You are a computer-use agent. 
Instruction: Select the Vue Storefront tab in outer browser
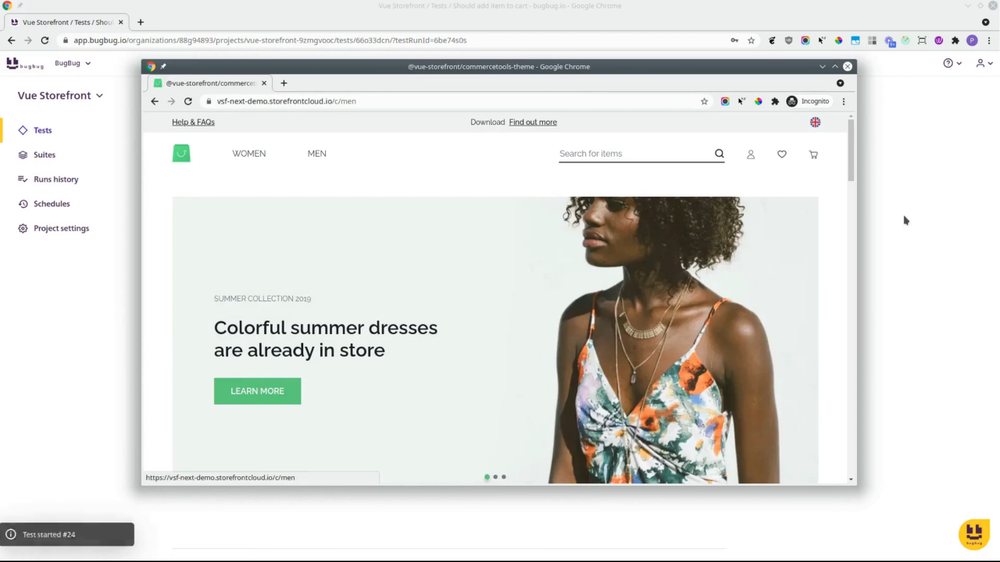coord(67,22)
